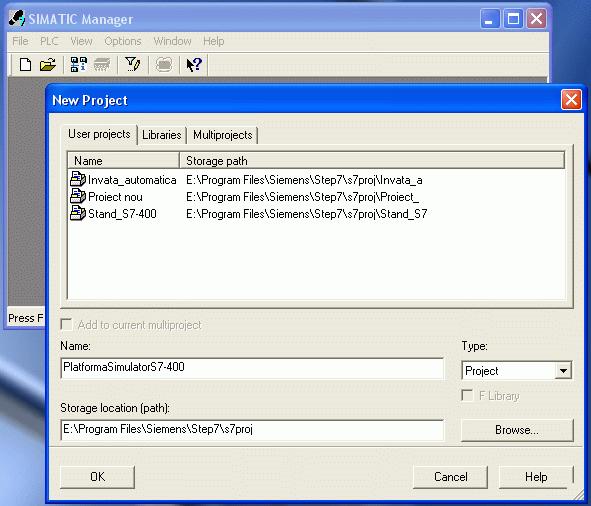Click the context help arrow-question icon
The image size is (591, 506).
[x=194, y=65]
